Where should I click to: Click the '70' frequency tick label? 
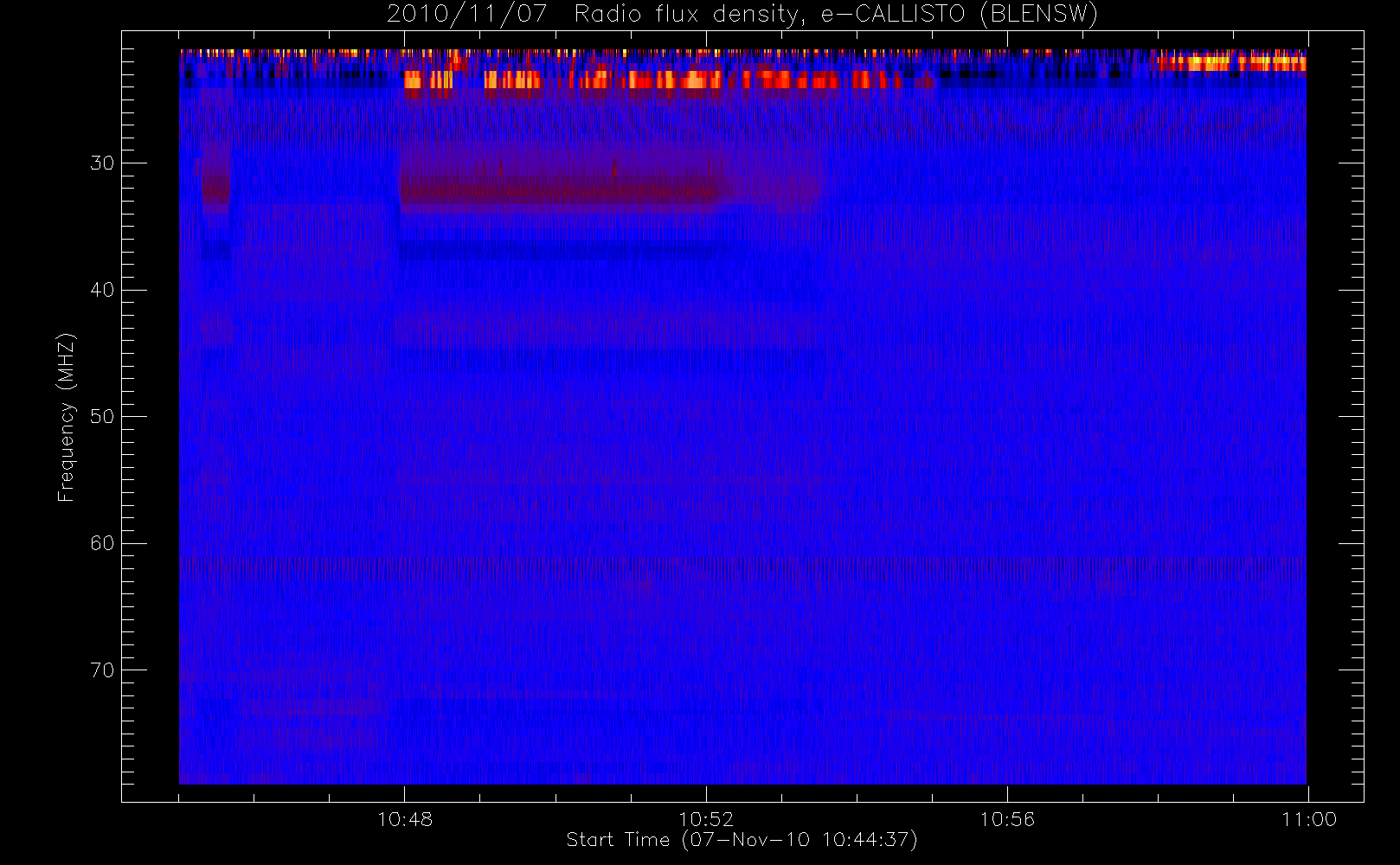coord(102,670)
